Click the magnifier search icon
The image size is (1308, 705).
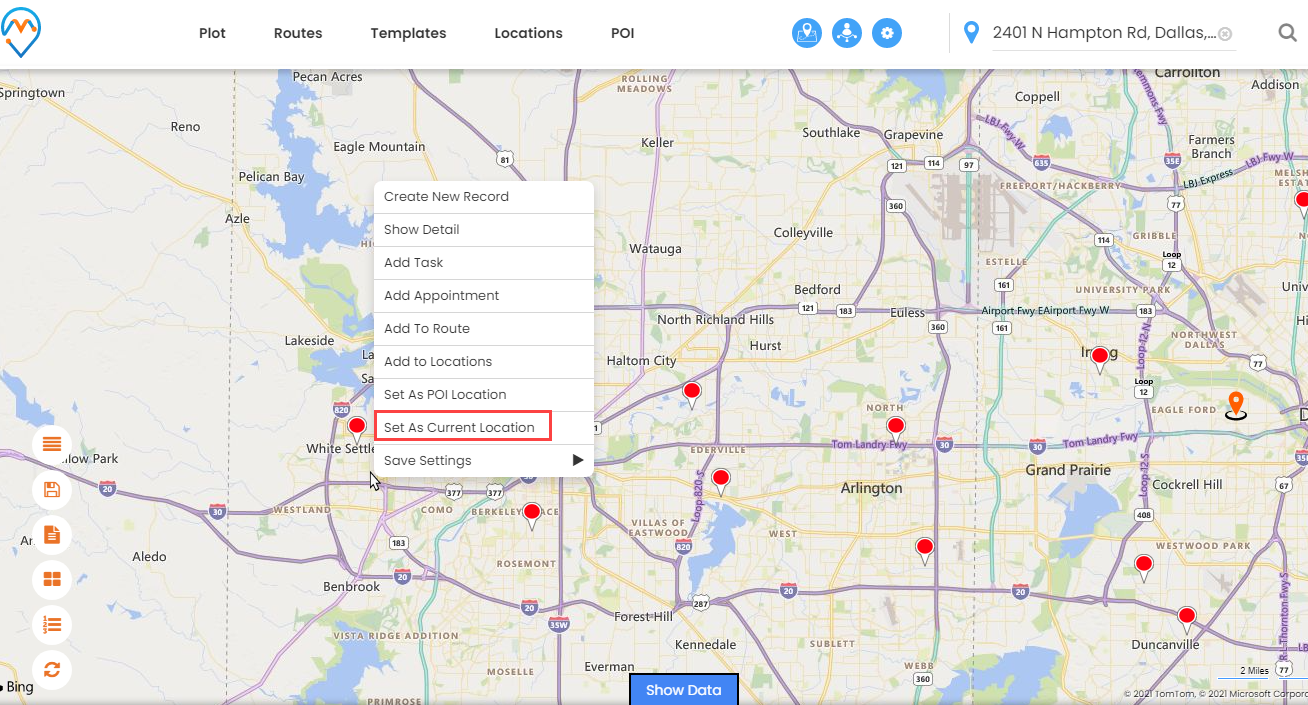[1287, 33]
